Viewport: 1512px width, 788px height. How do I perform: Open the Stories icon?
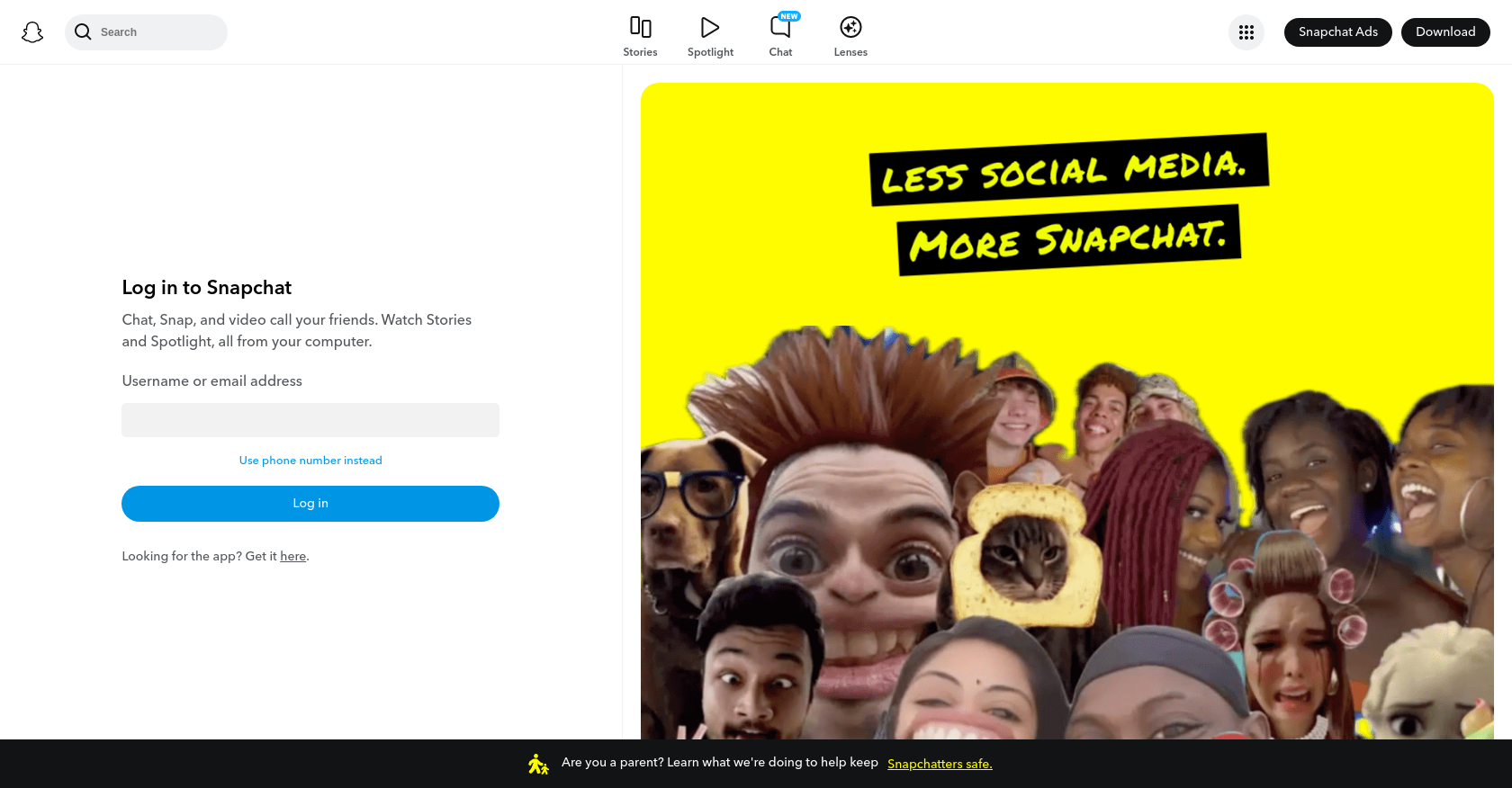pyautogui.click(x=640, y=27)
